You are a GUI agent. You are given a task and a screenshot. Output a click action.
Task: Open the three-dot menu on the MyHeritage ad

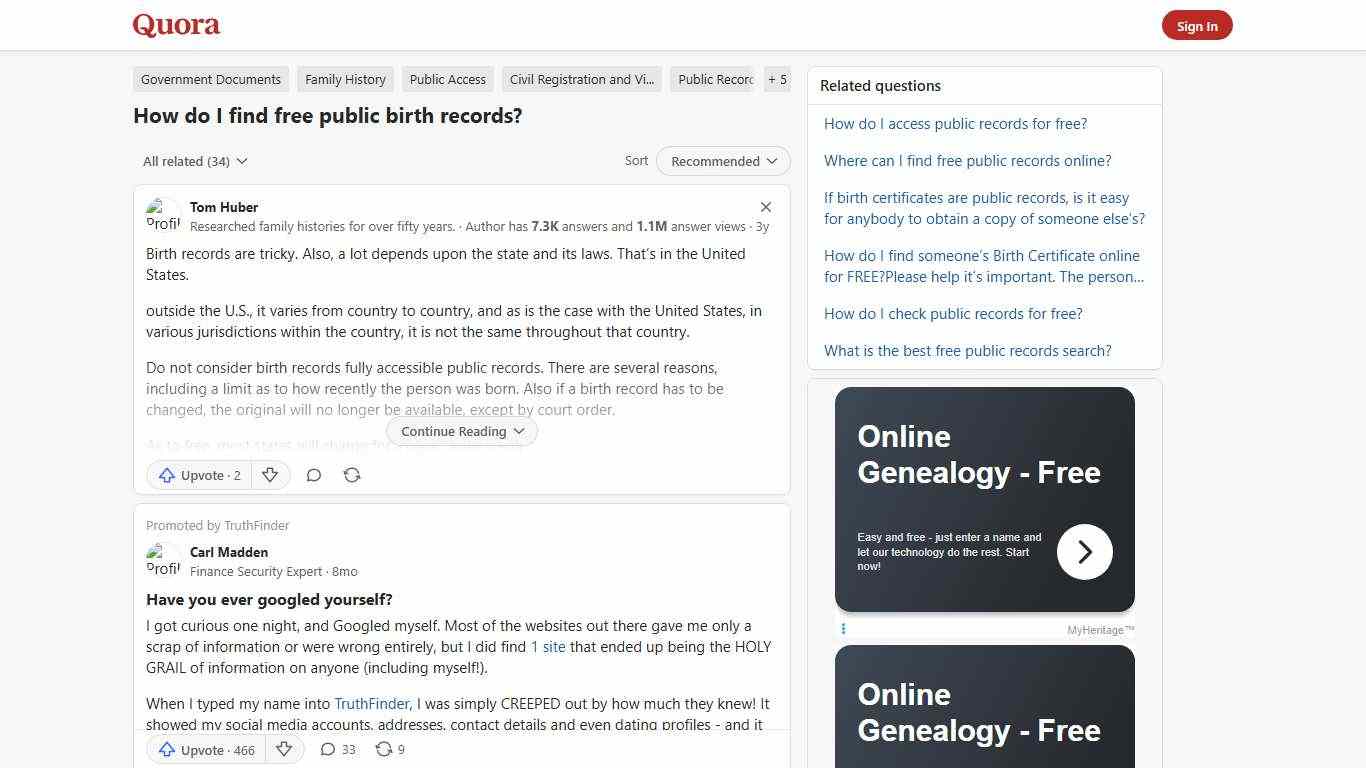point(844,629)
